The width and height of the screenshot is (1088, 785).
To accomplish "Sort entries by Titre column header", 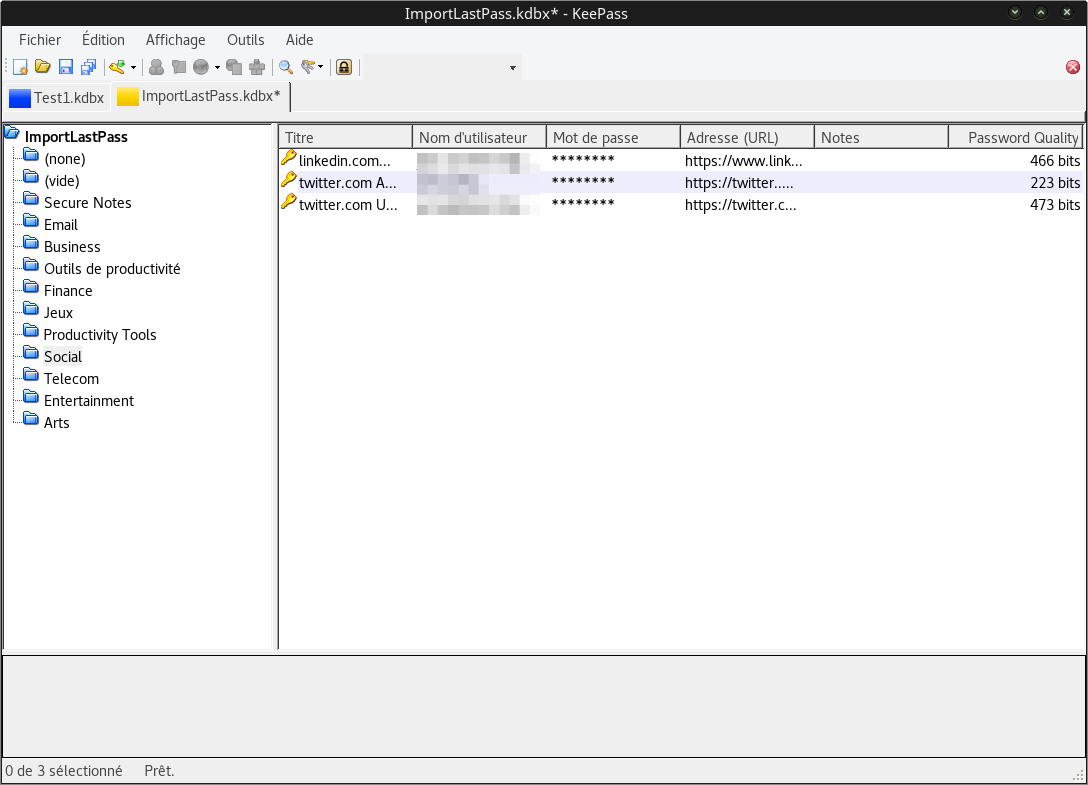I will pos(346,137).
